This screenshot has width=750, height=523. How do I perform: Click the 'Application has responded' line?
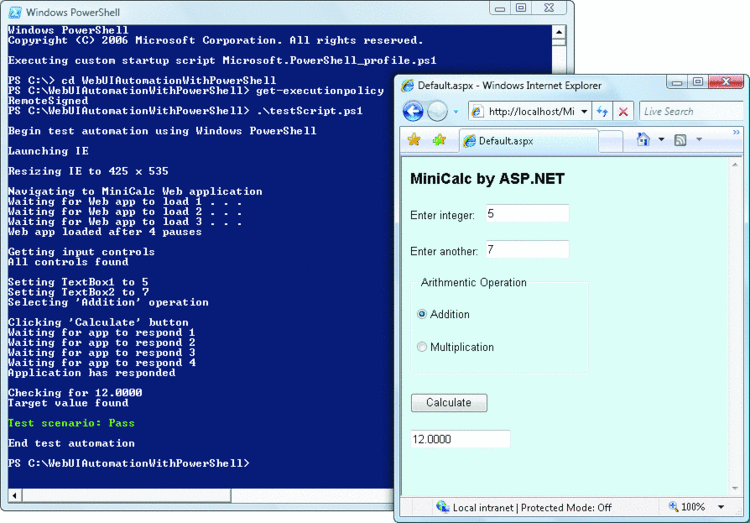pyautogui.click(x=91, y=373)
